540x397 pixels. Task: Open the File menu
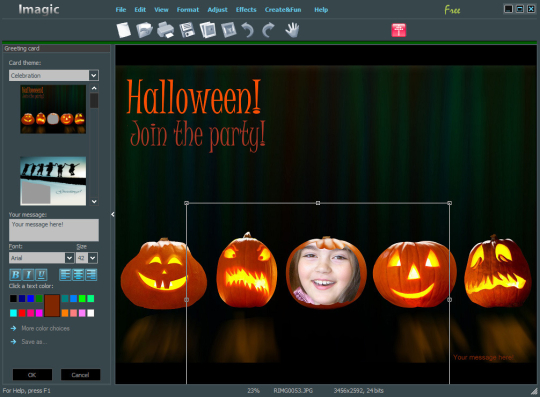click(121, 10)
